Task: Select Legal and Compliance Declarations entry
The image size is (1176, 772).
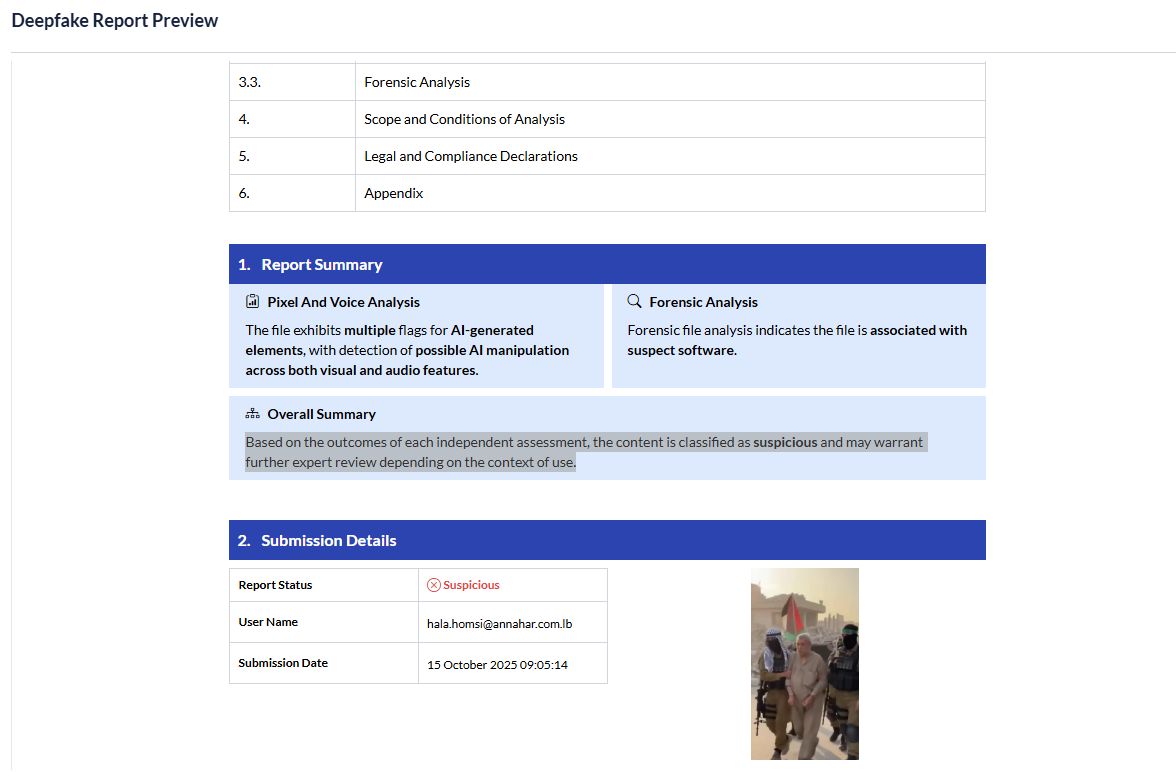Action: [x=470, y=156]
